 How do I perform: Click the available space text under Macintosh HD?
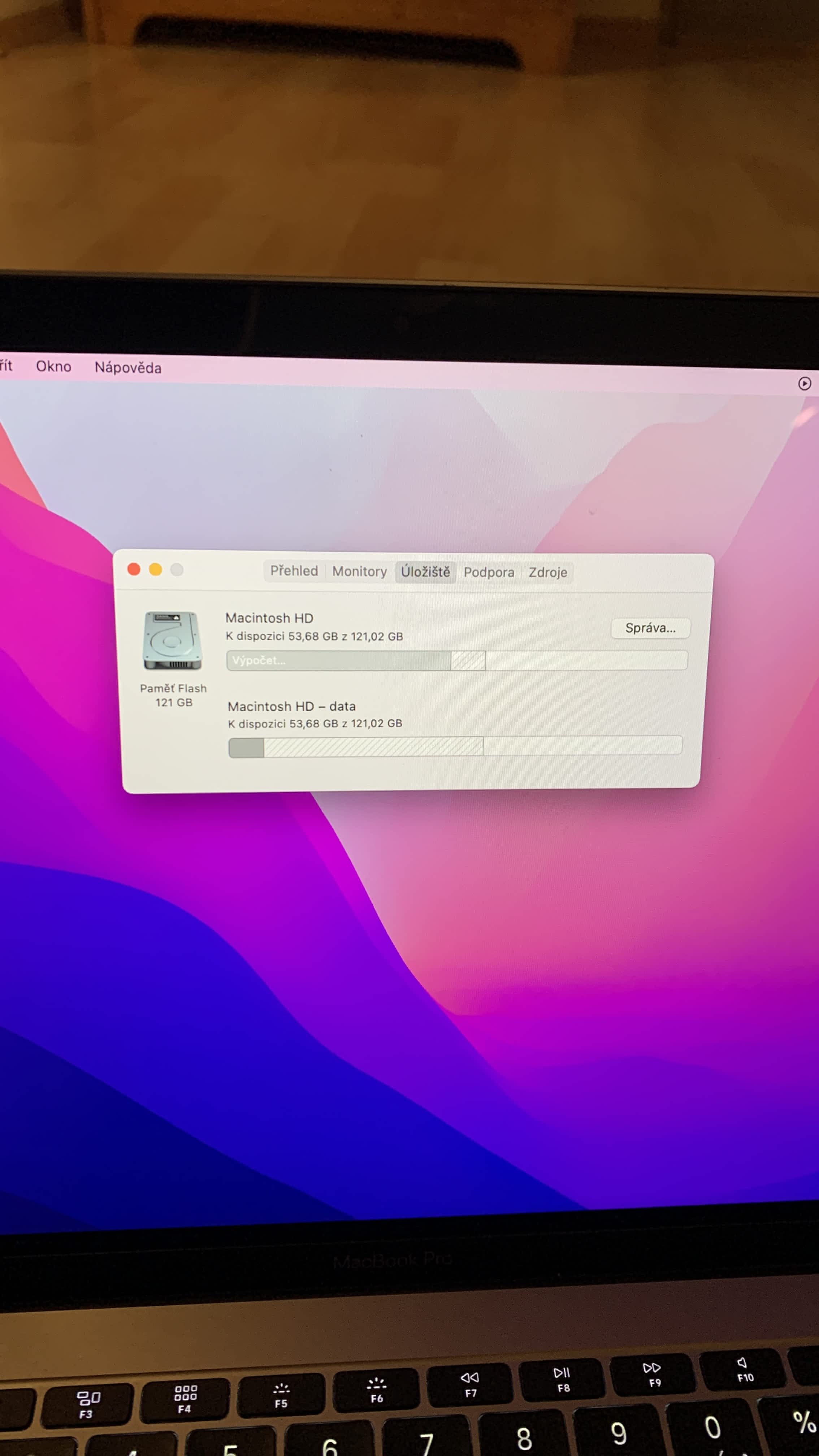click(314, 636)
